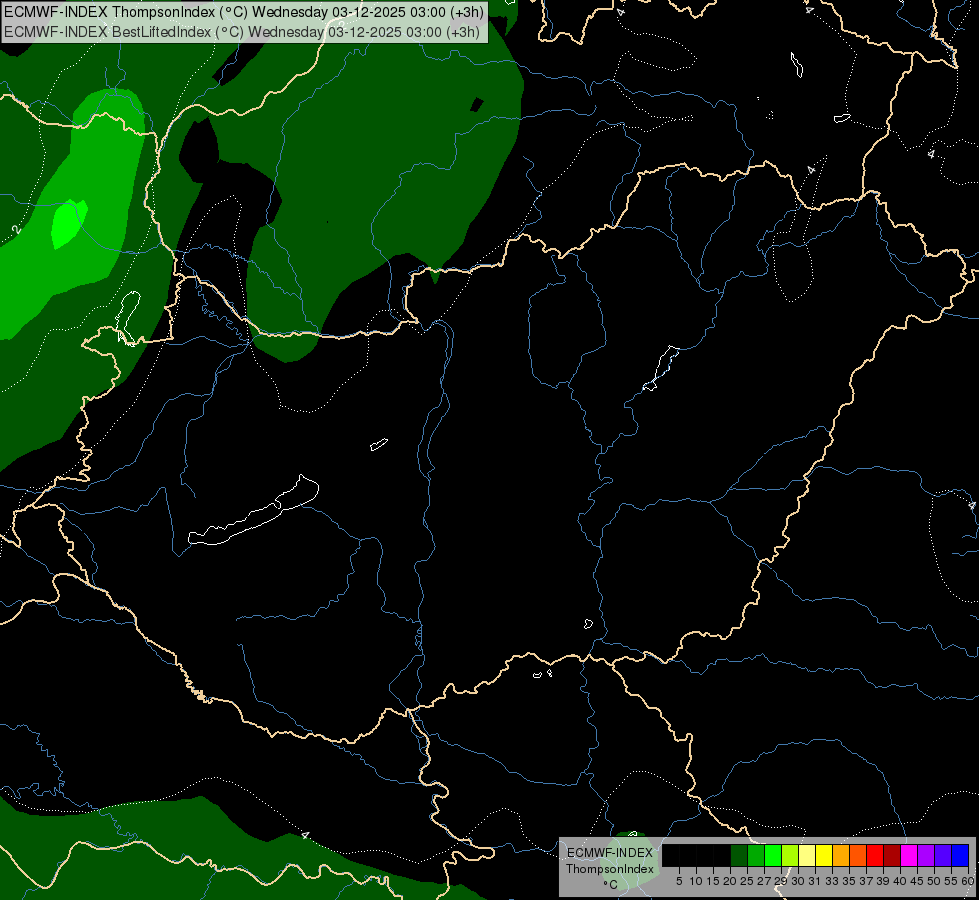Pick the light orange 33–35 legend swatch
The width and height of the screenshot is (979, 900).
[841, 855]
